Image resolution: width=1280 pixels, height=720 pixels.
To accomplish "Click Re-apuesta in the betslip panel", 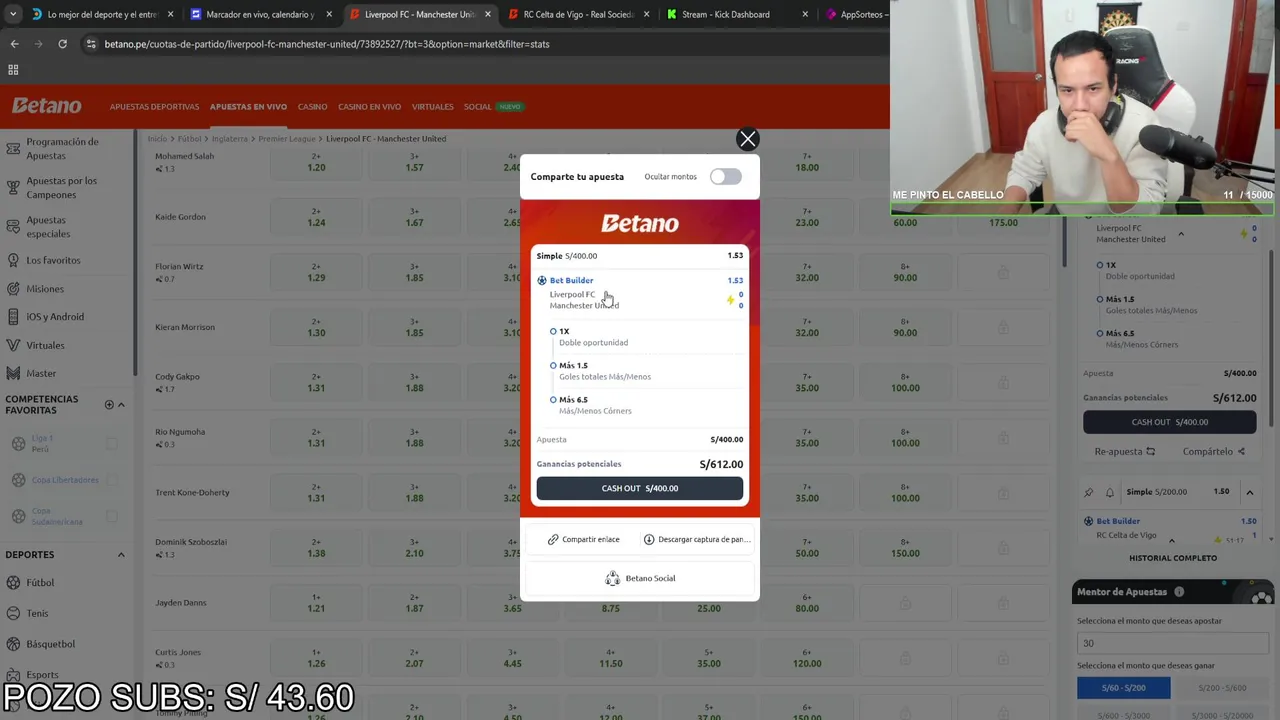I will [x=1124, y=451].
